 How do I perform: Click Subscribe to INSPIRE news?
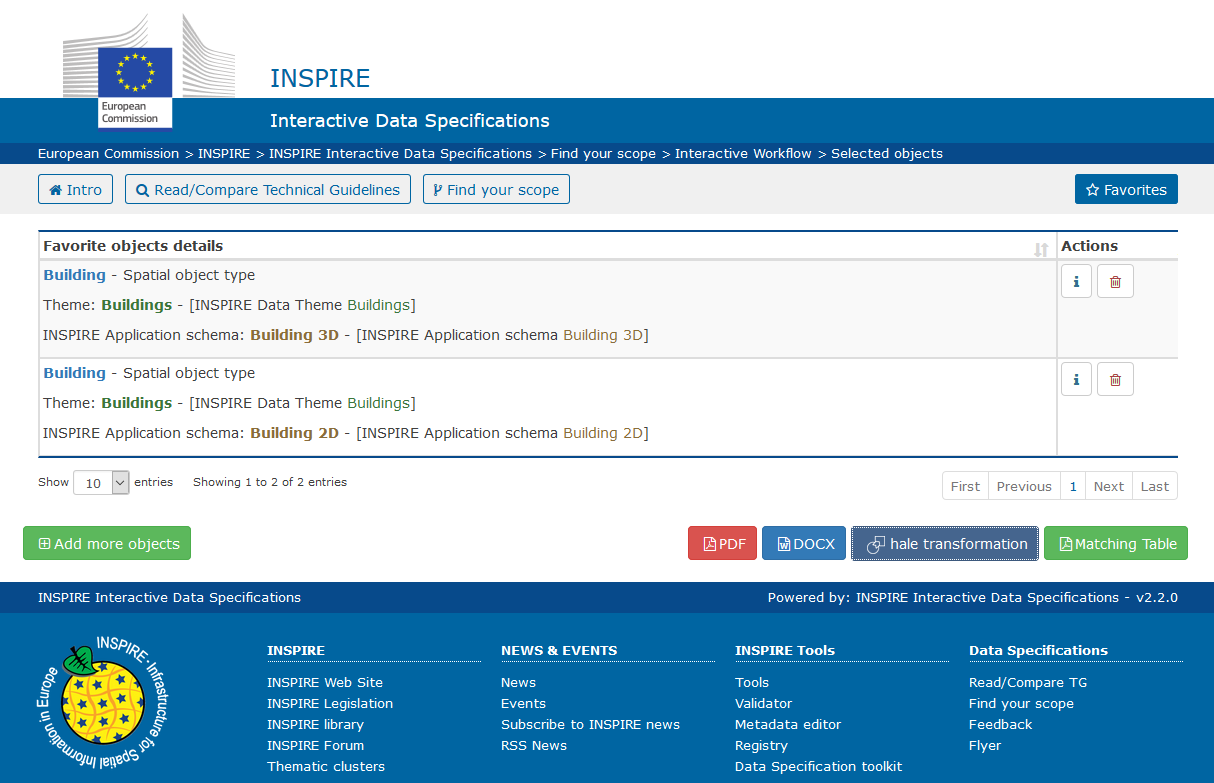[x=590, y=724]
